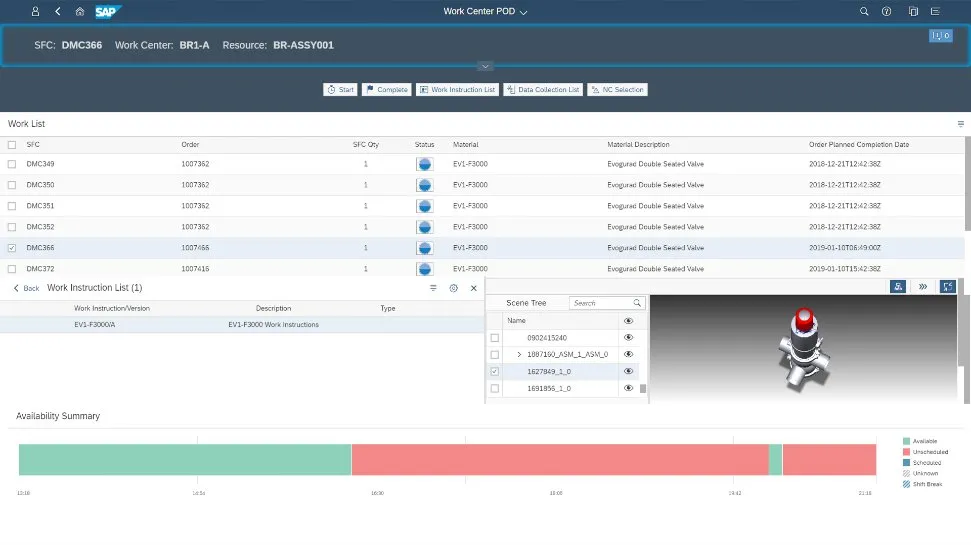Open Work Instruction List settings gear
The width and height of the screenshot is (971, 545).
[453, 288]
